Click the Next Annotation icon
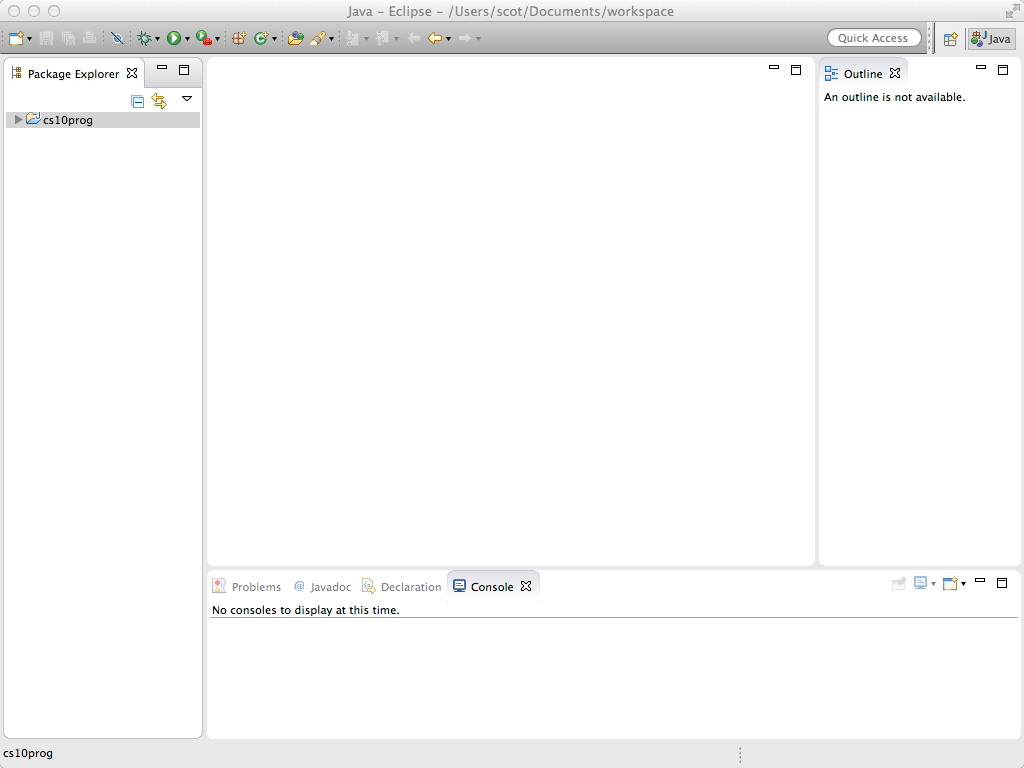1024x768 pixels. (x=353, y=39)
